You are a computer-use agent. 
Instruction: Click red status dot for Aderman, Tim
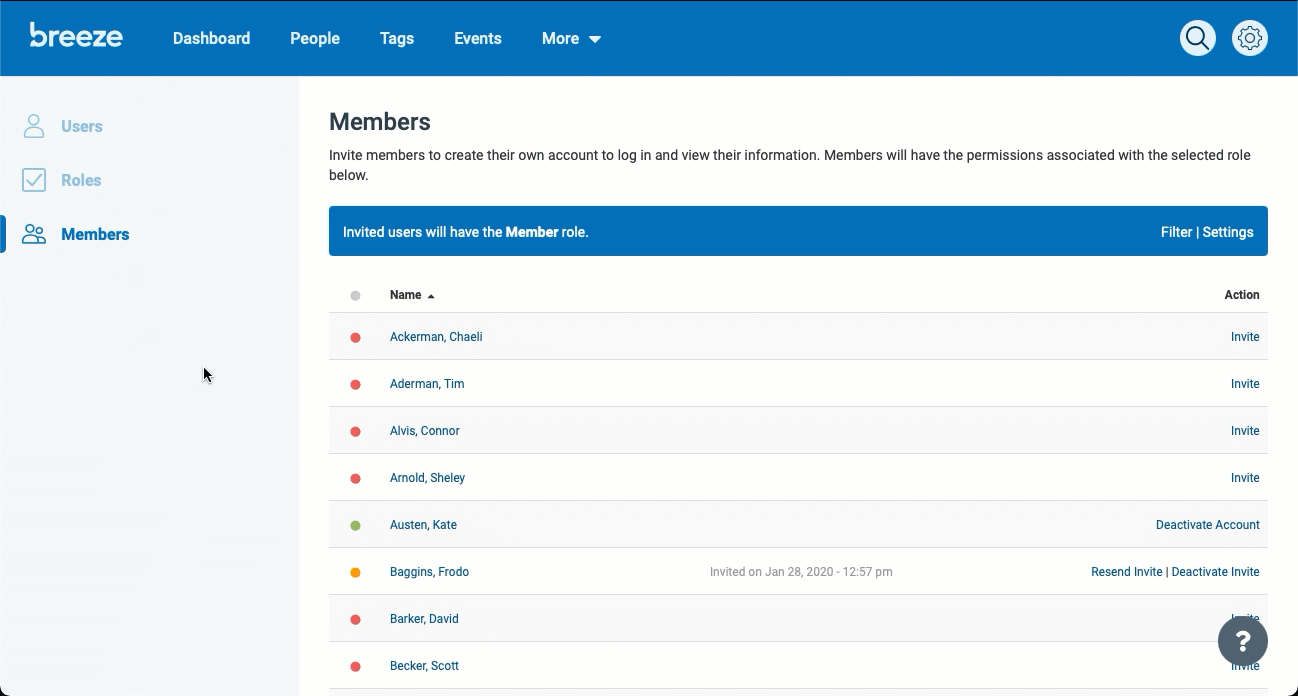click(x=355, y=385)
